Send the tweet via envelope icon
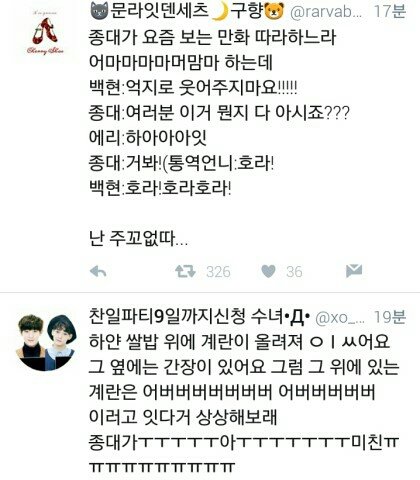The width and height of the screenshot is (420, 480). pyautogui.click(x=354, y=271)
